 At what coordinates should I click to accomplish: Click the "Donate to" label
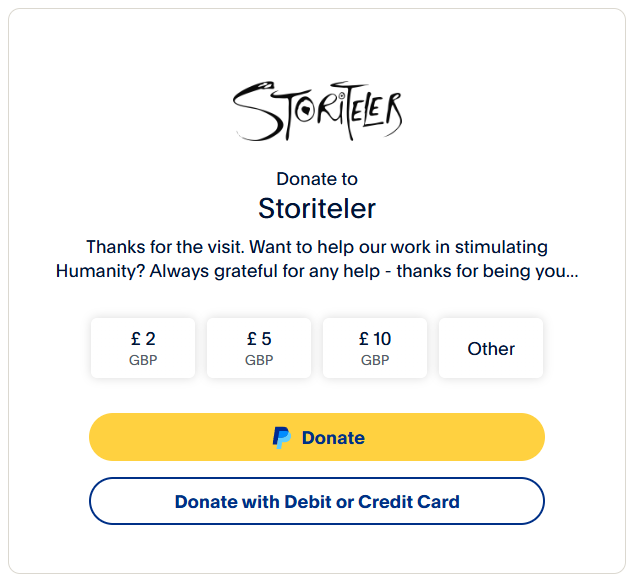317,180
